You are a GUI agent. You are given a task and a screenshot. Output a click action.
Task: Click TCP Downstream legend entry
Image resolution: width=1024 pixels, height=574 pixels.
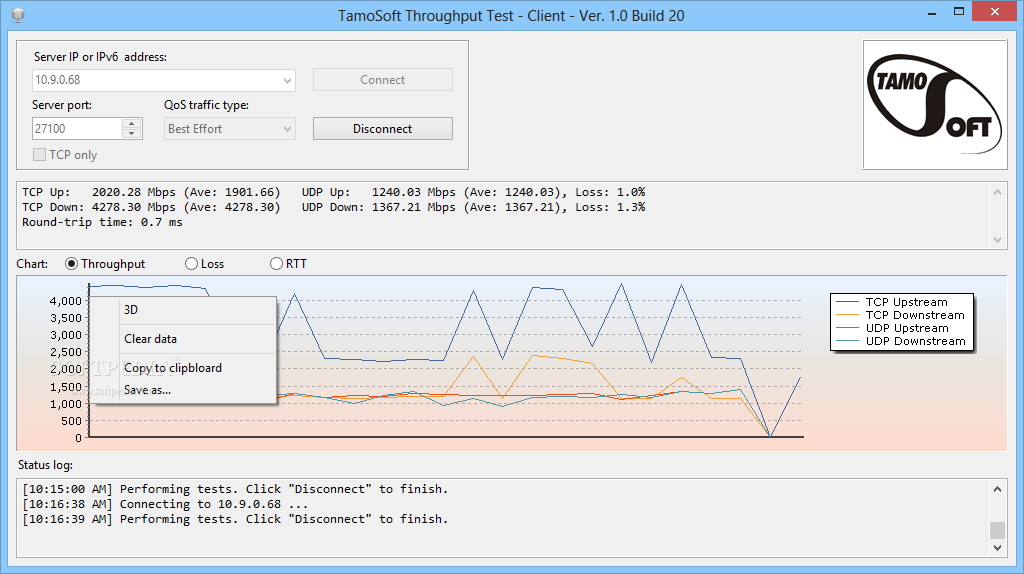pos(900,315)
